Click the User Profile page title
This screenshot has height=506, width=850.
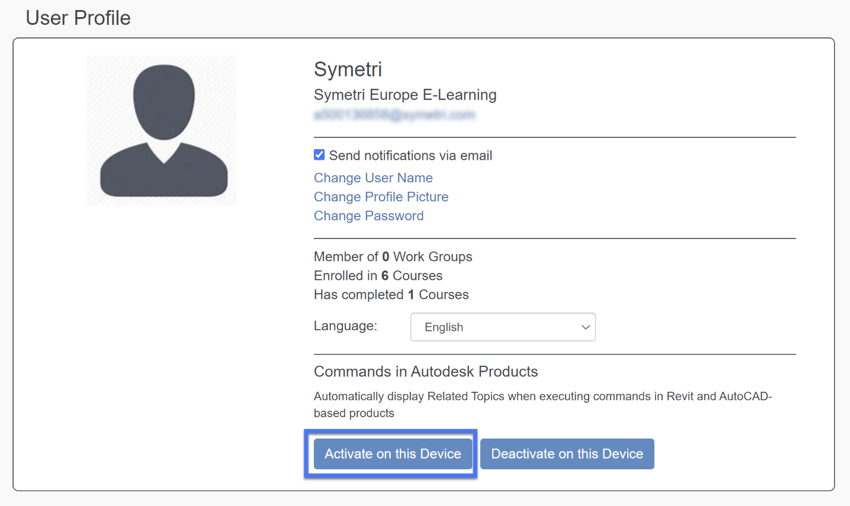coord(78,18)
